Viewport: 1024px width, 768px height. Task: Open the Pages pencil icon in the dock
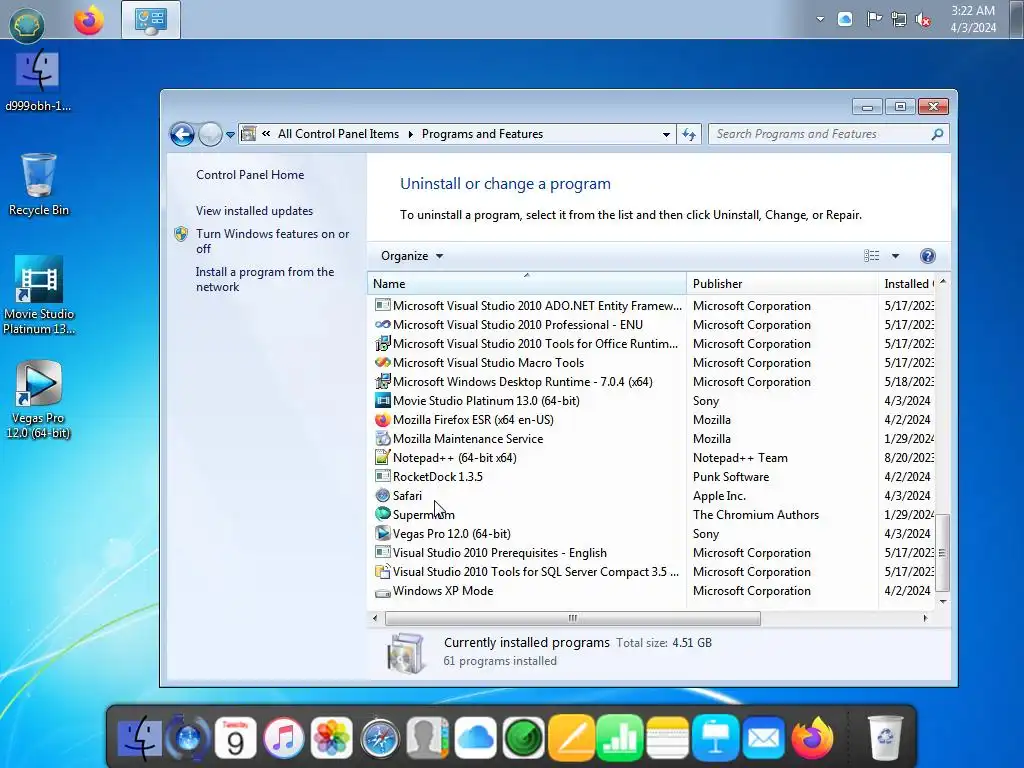coord(571,739)
